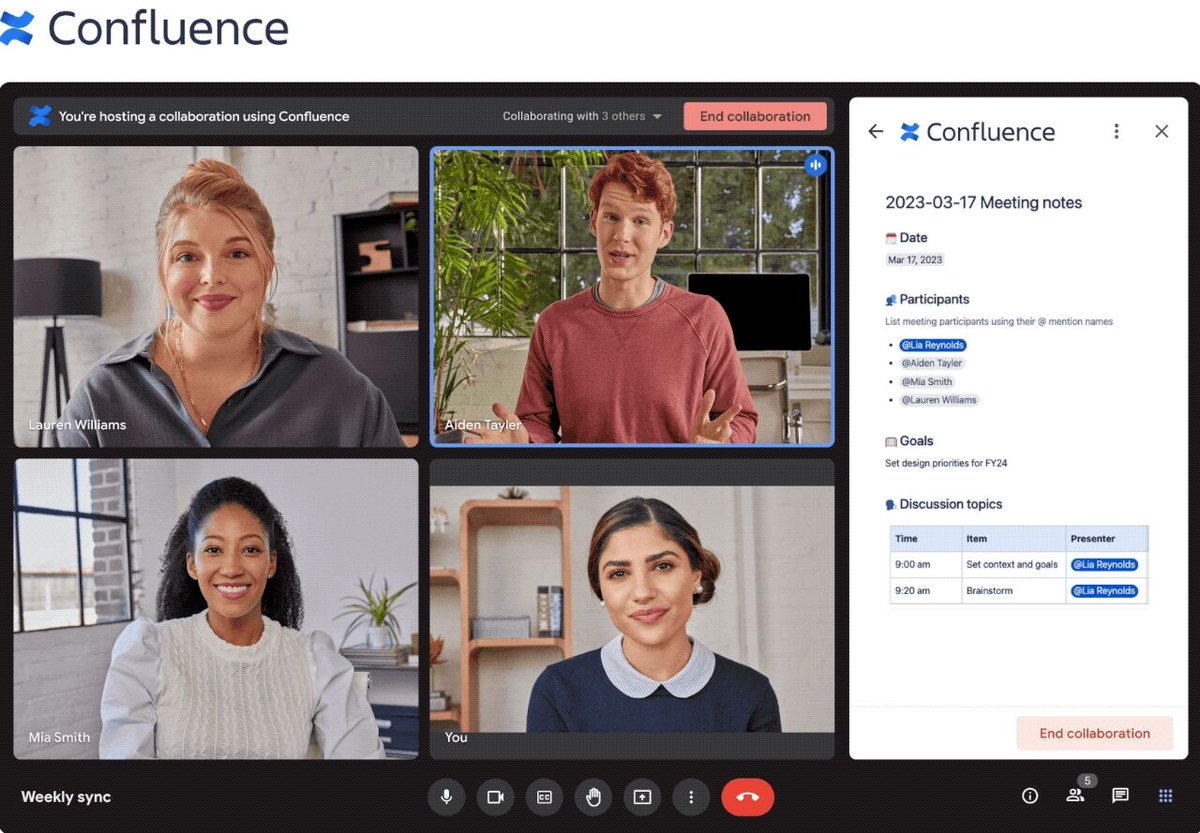Mute the microphone in the call bar
Screen dimensions: 1200x833
click(x=446, y=797)
